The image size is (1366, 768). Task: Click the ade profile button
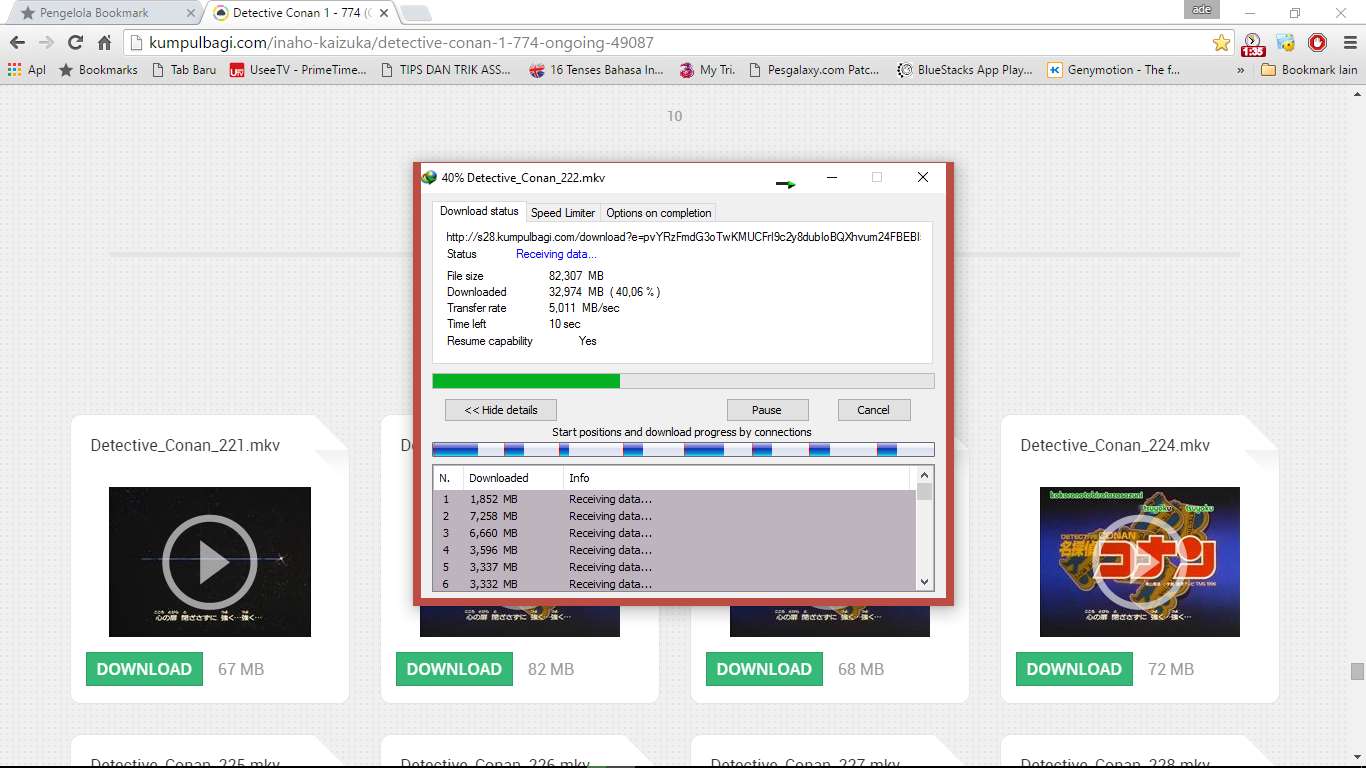(x=1201, y=10)
